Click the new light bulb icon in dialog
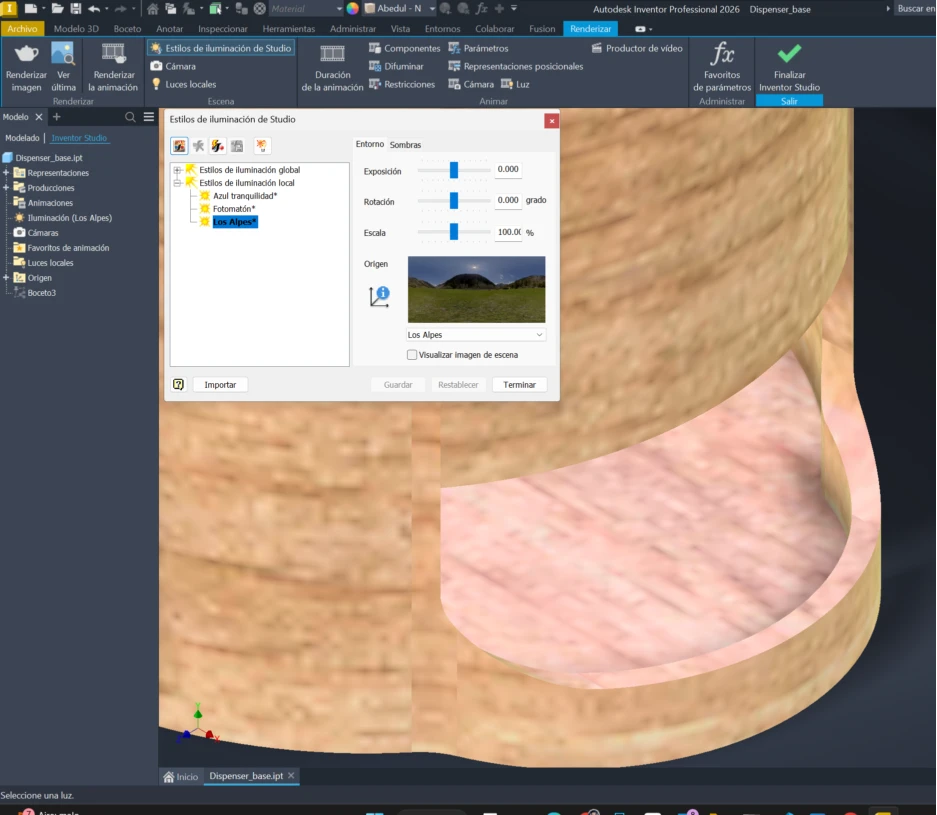 262,146
